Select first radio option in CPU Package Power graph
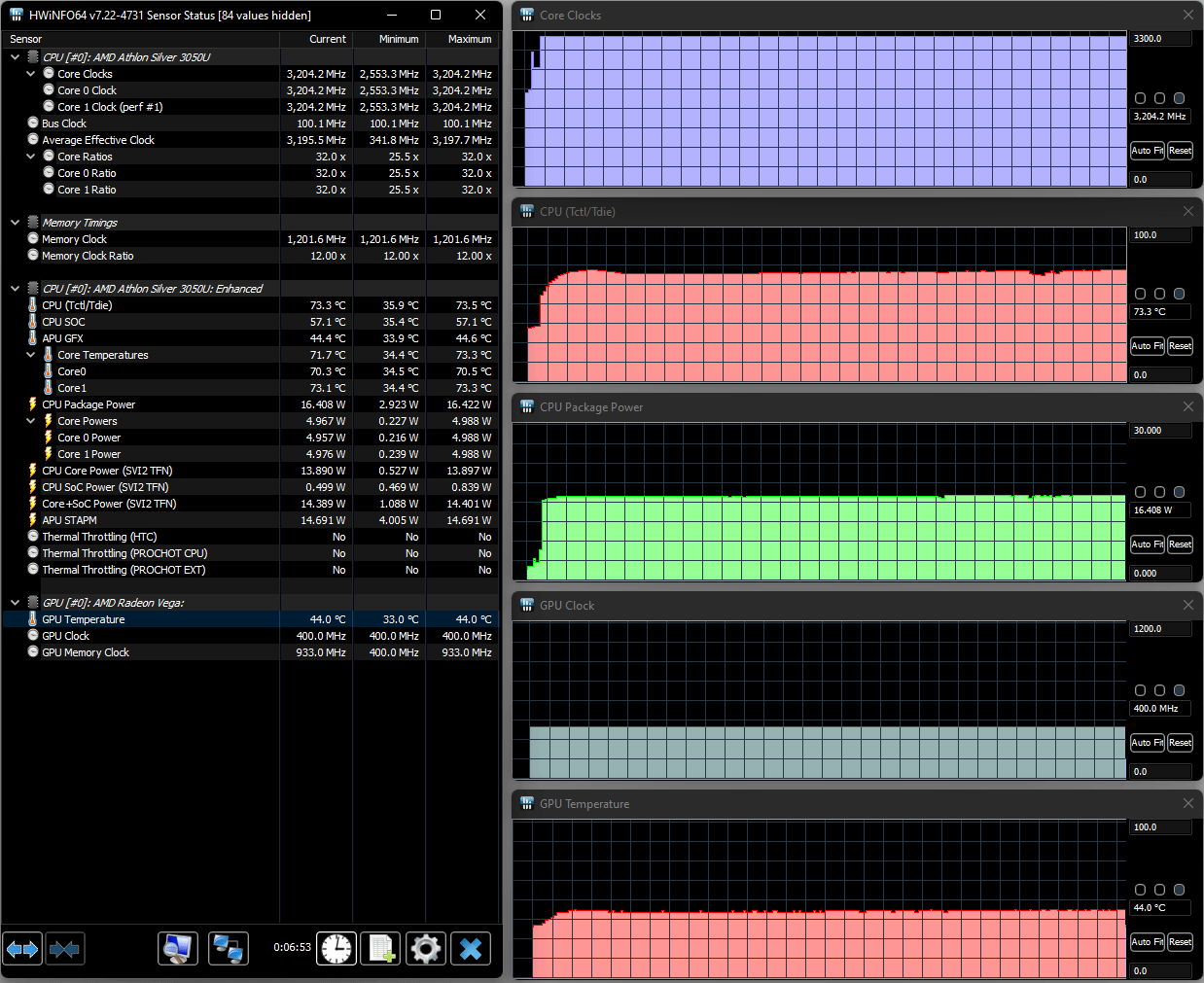The width and height of the screenshot is (1204, 983). tap(1141, 492)
